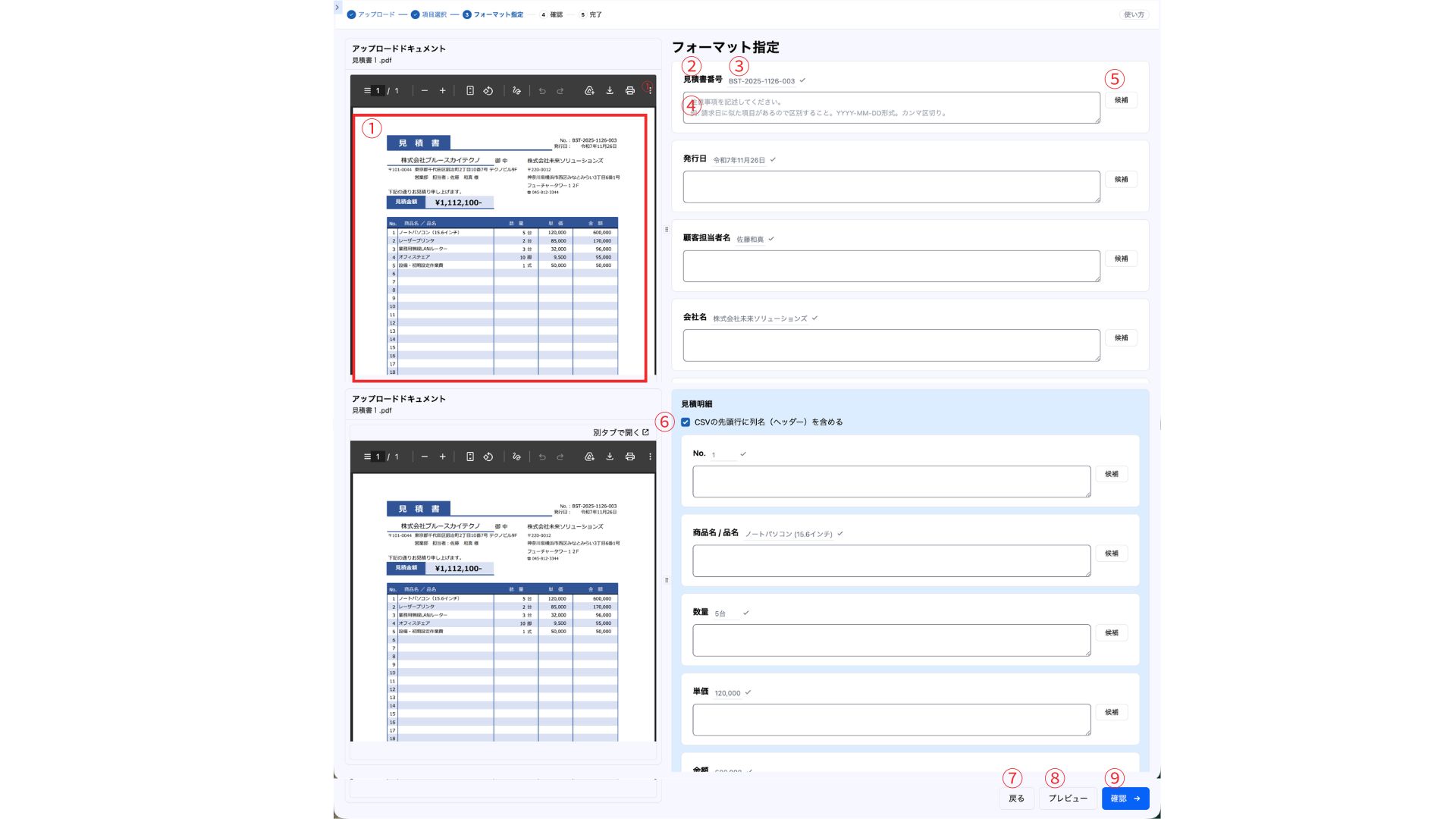Click 候補 button for 見積書番号 field

pyautogui.click(x=1121, y=100)
